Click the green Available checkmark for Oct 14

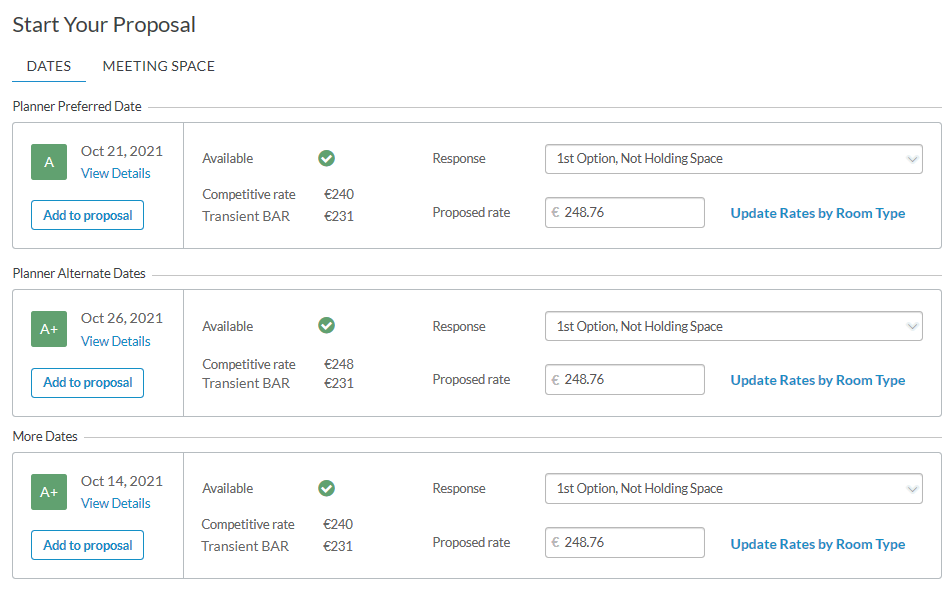[x=326, y=488]
